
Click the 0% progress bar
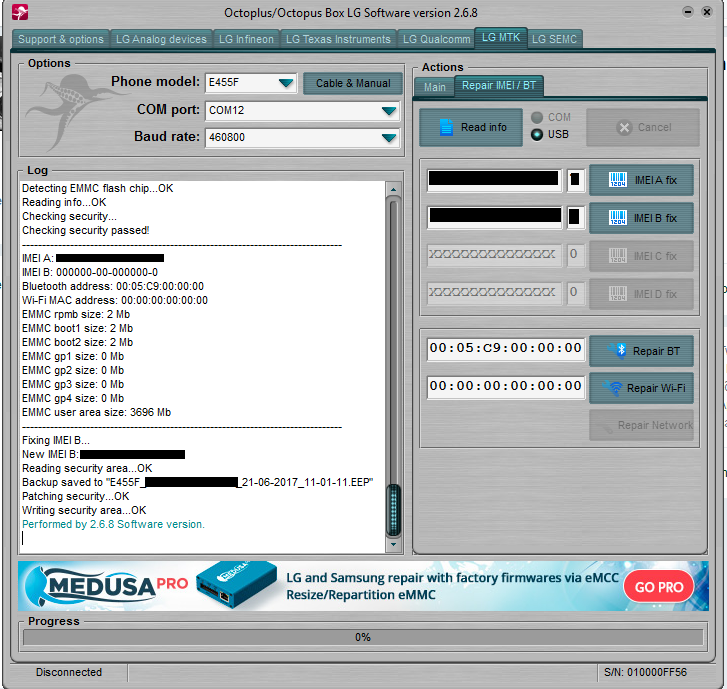coord(363,637)
